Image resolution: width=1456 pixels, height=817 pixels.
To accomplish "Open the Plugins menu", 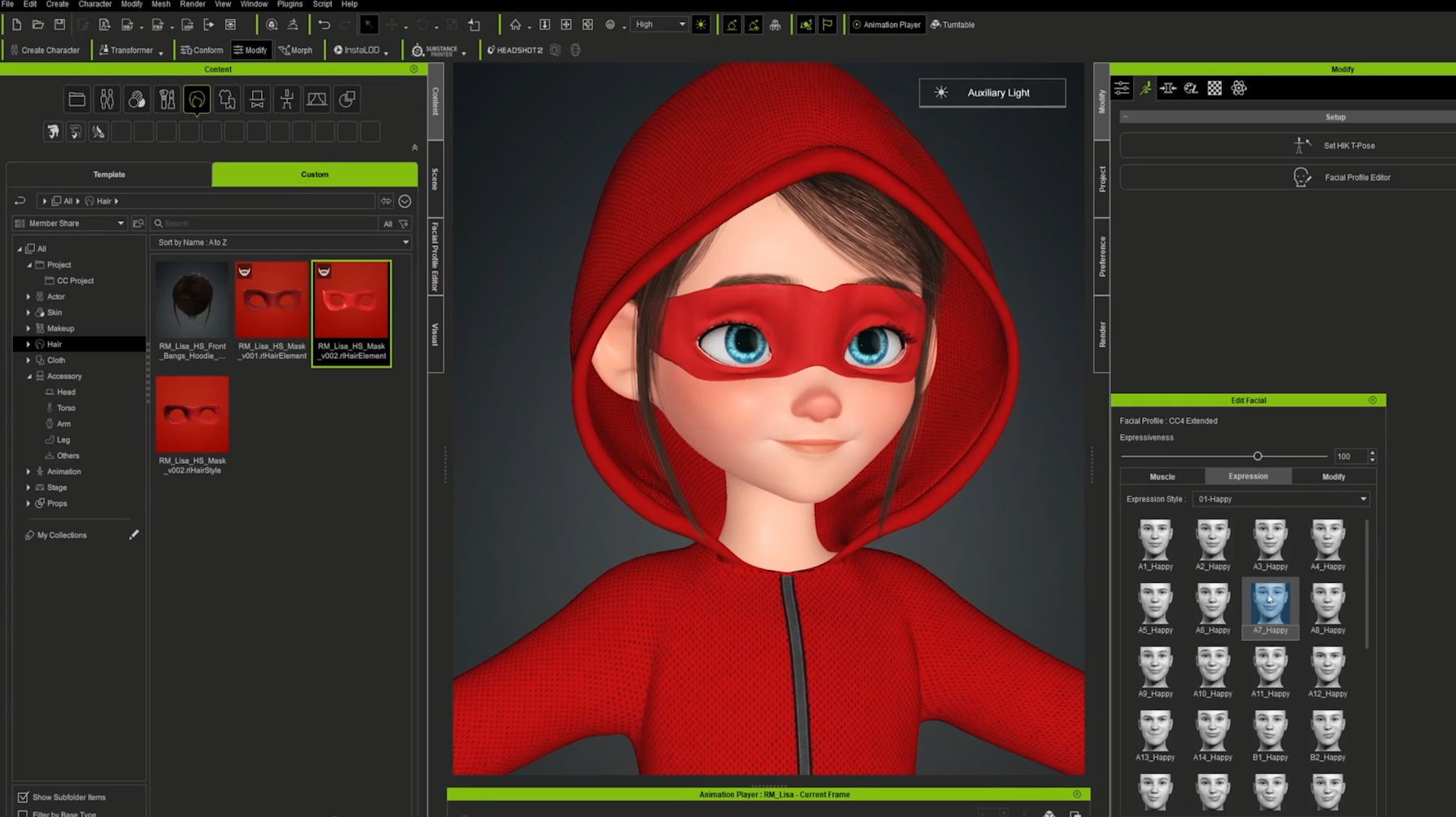I will click(290, 4).
